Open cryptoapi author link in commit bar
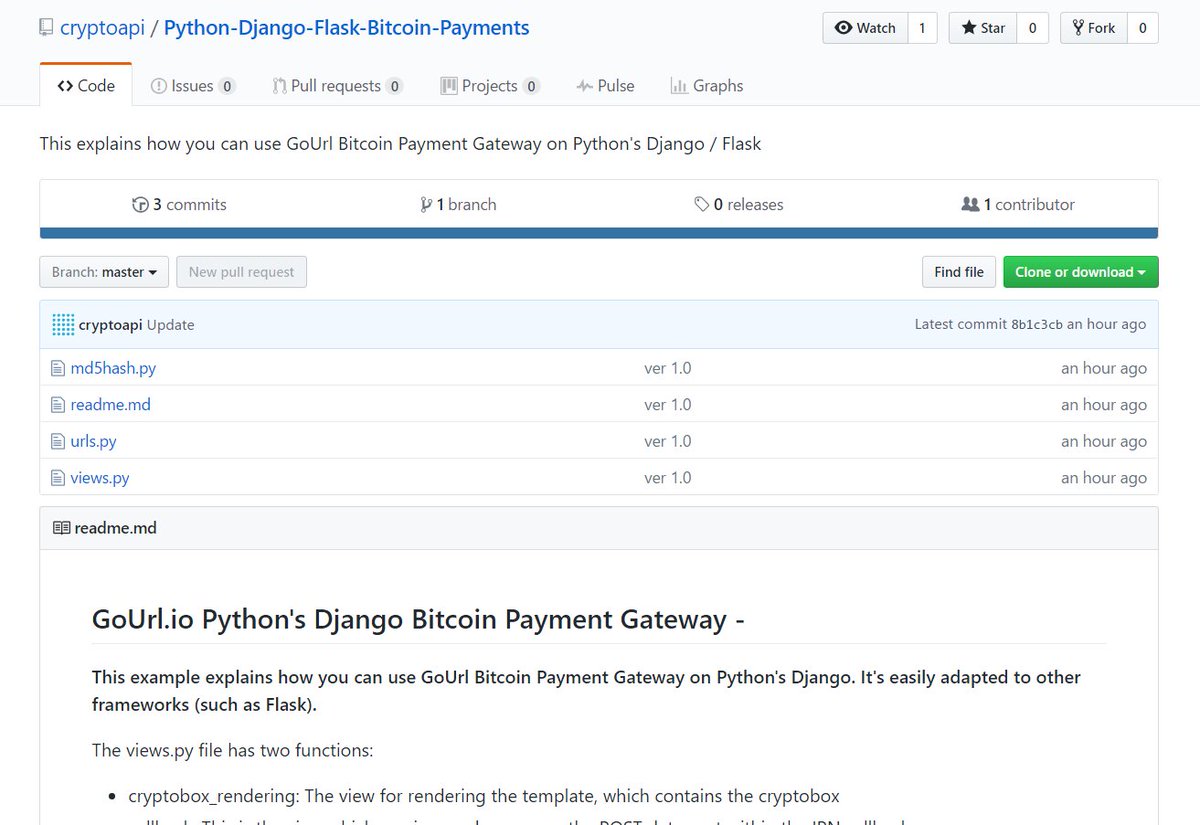The image size is (1200, 825). pos(111,325)
